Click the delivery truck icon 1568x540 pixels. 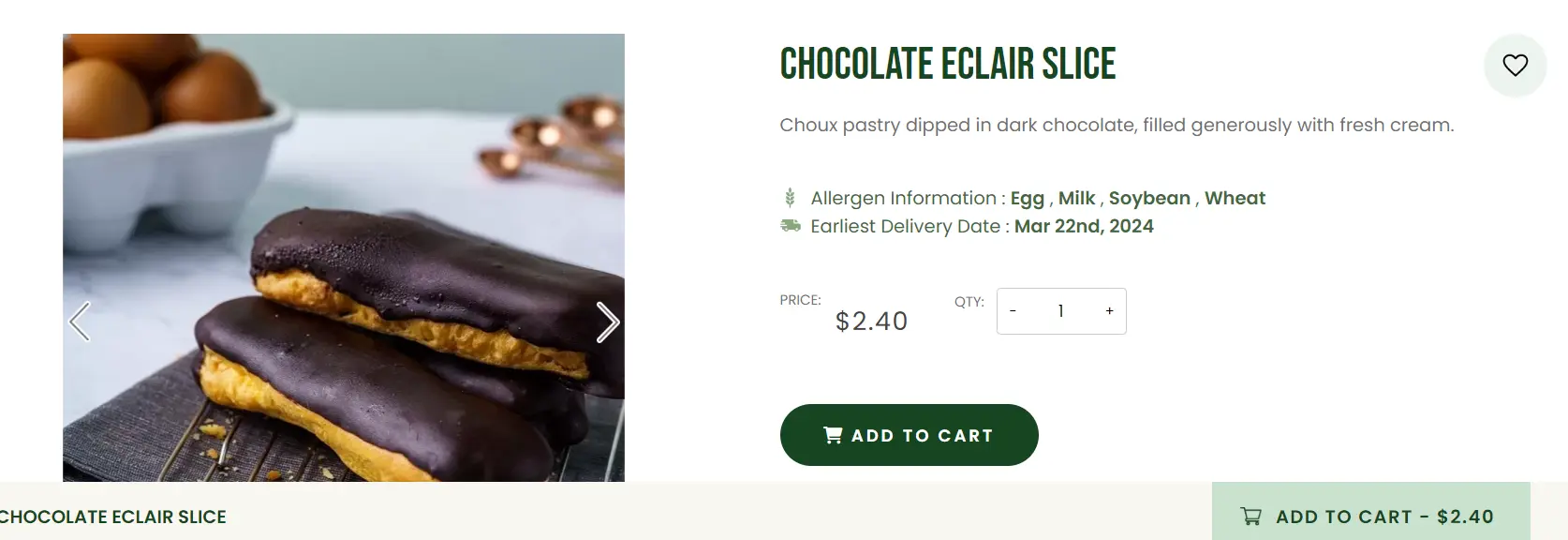(791, 226)
